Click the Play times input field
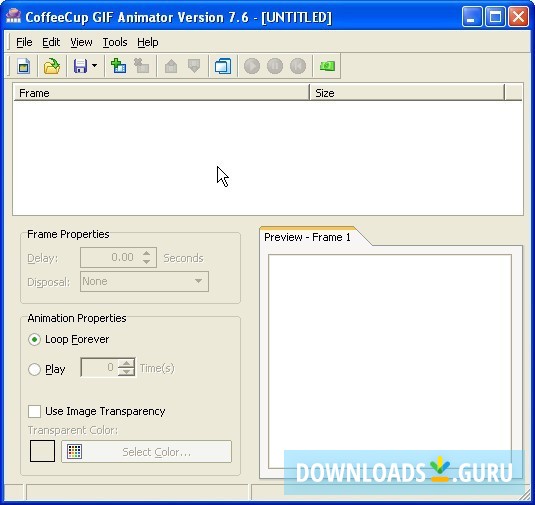 99,367
